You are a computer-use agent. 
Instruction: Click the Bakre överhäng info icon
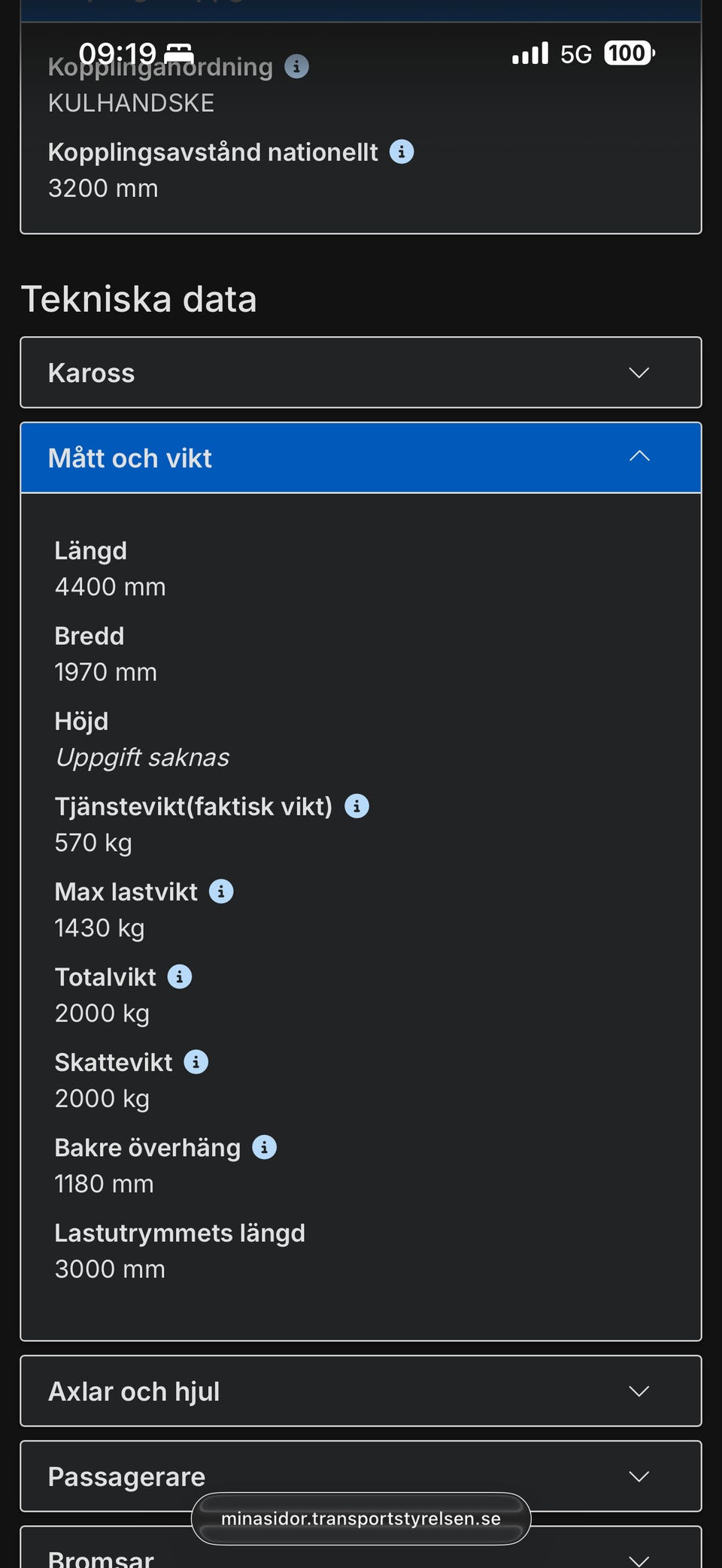[x=263, y=1147]
